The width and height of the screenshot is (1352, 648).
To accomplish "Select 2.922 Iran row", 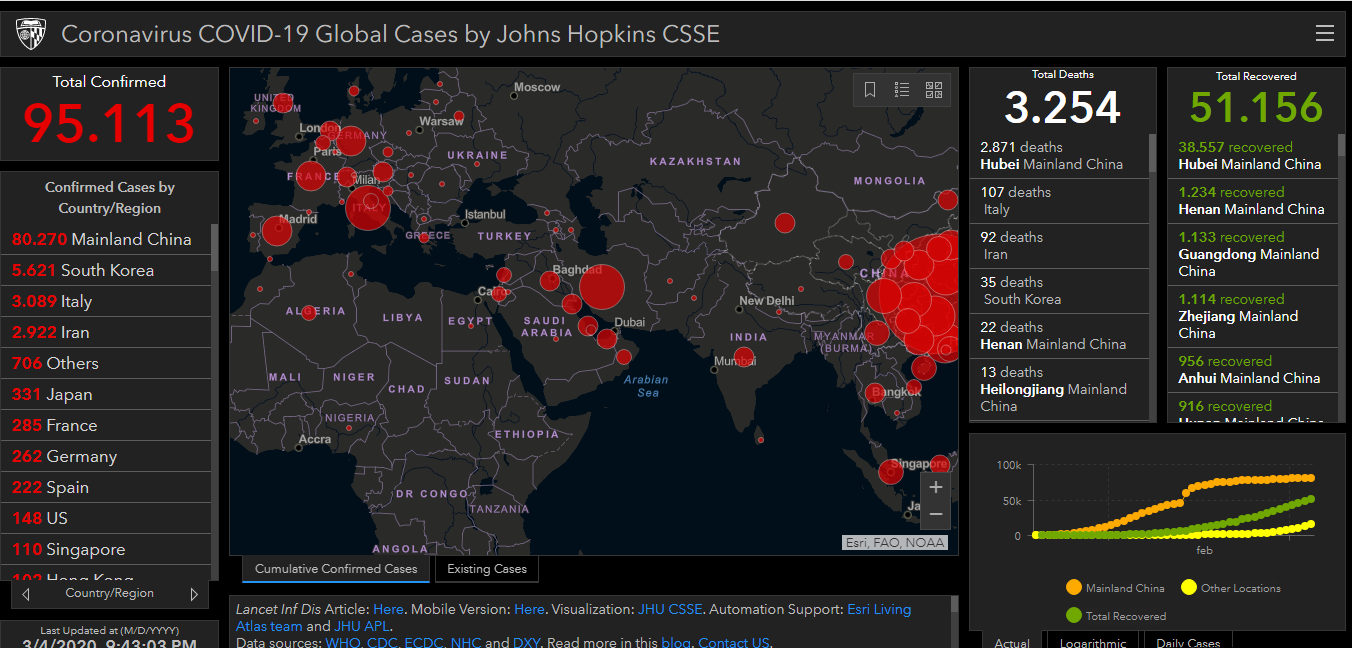I will [106, 332].
